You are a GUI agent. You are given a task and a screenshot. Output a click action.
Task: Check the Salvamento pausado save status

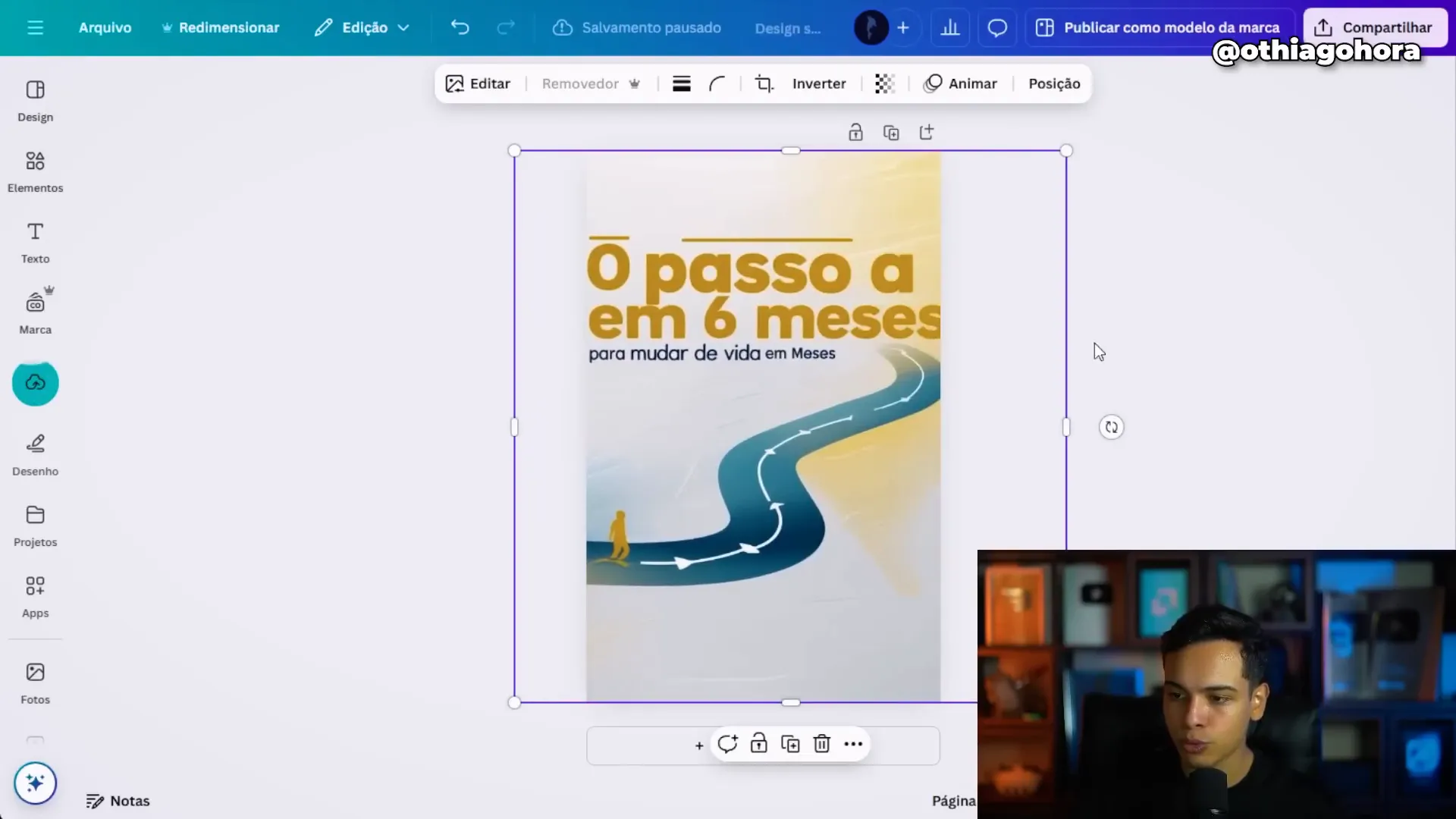point(637,28)
